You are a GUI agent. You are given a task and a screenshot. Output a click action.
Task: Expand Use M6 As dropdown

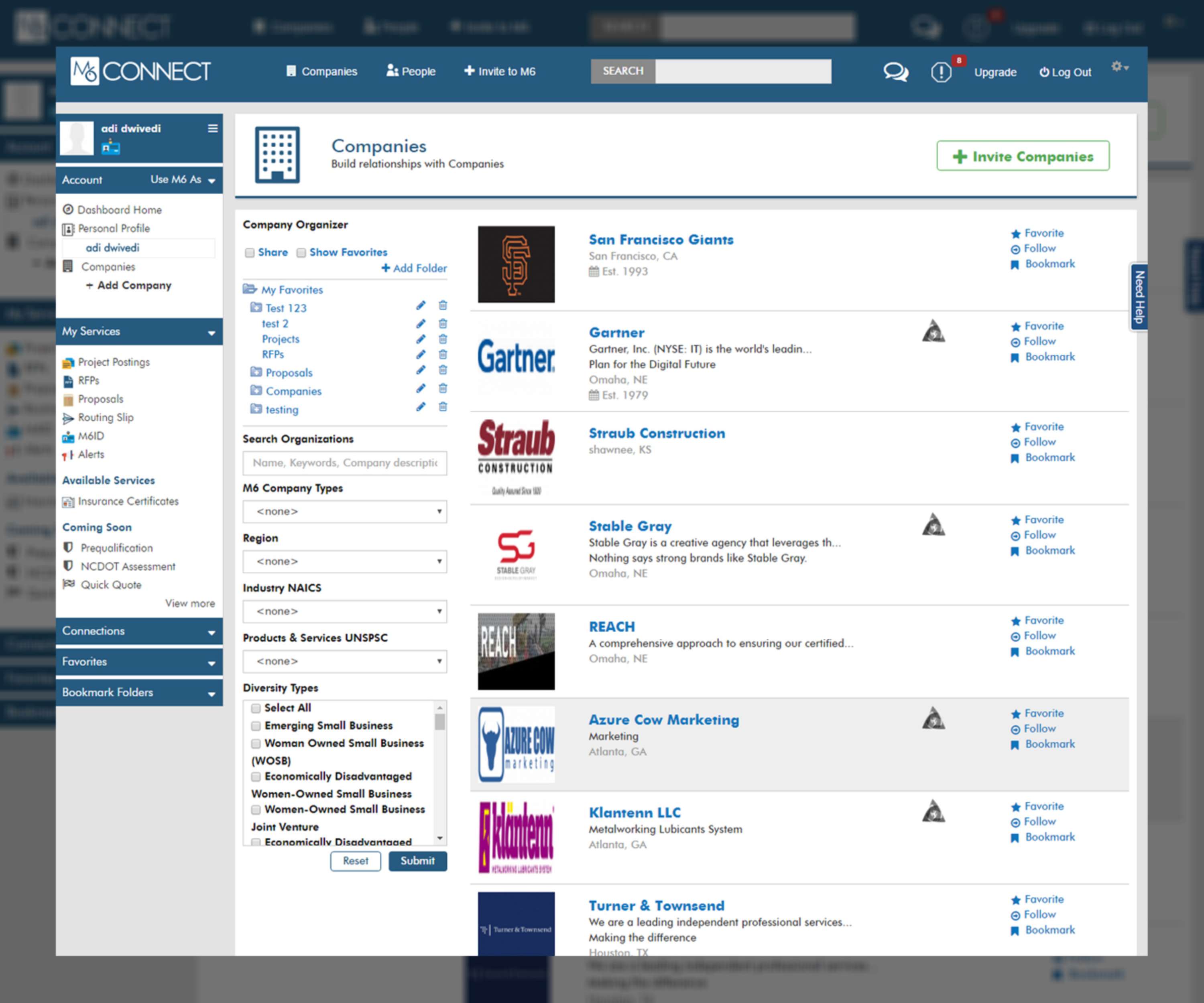tap(183, 180)
